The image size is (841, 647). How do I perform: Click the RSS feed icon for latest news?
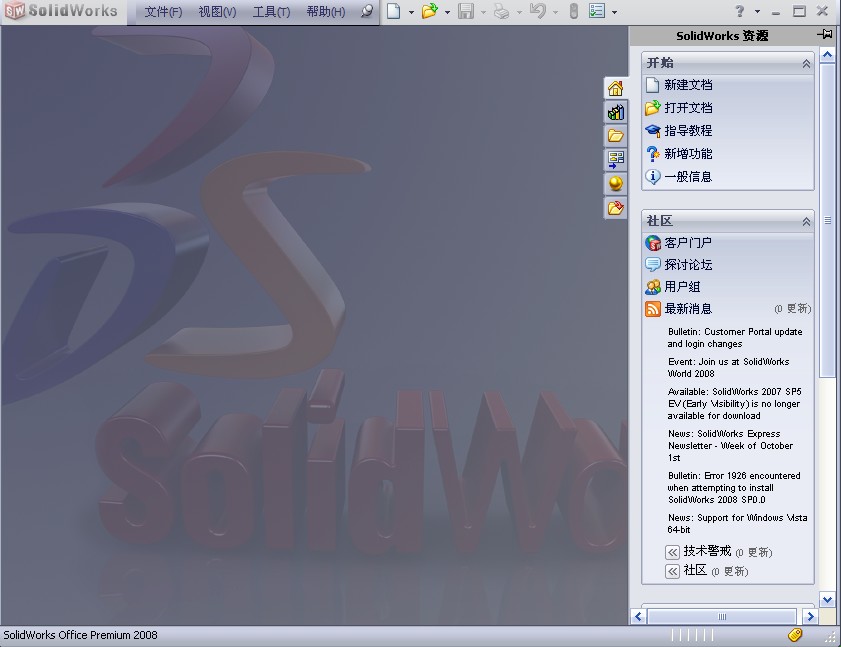(x=653, y=309)
